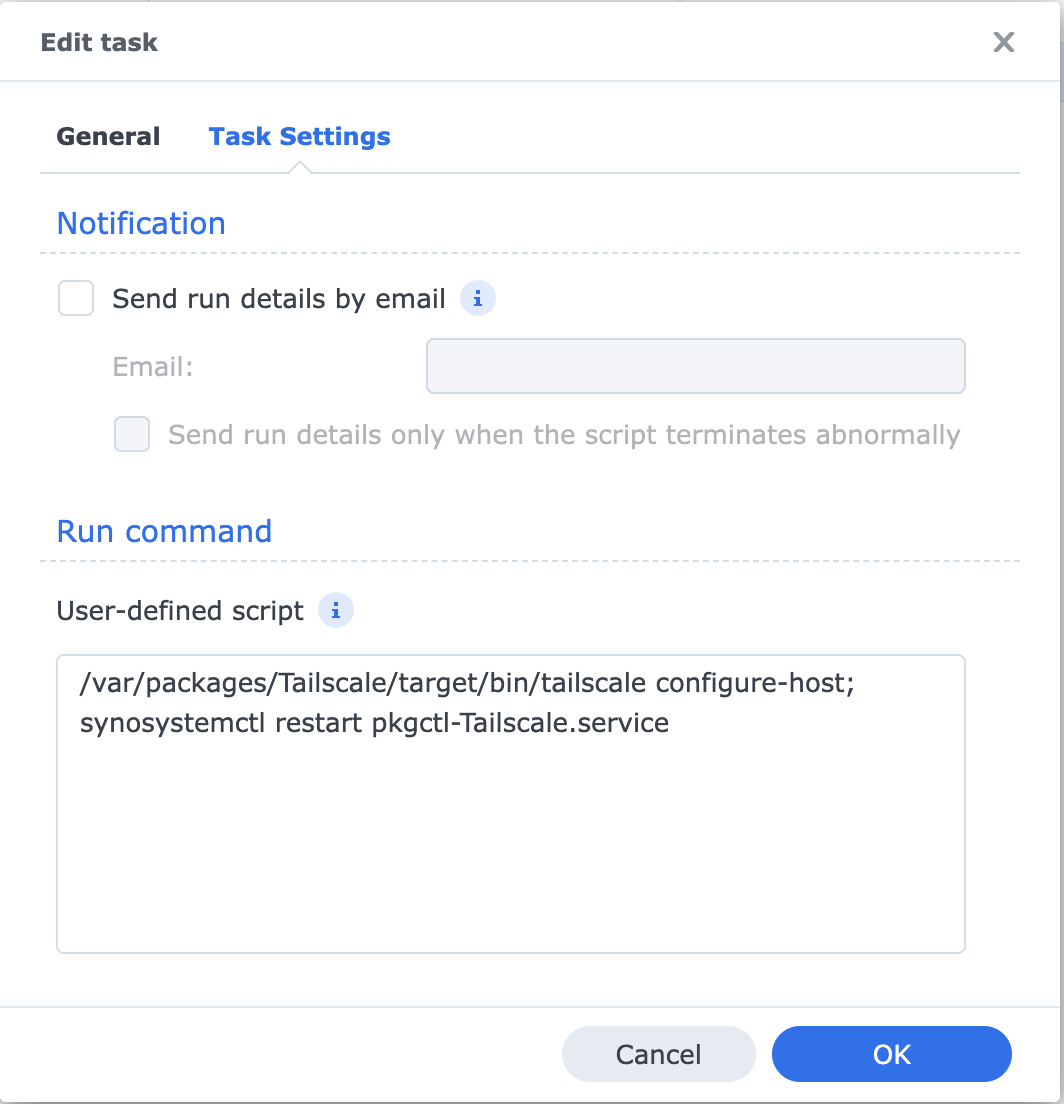The width and height of the screenshot is (1064, 1104).
Task: Cancel editing the task
Action: (x=658, y=1053)
